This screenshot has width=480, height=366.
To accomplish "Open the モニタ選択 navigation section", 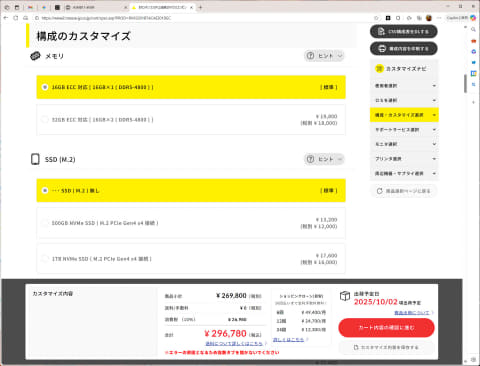I will (x=404, y=144).
